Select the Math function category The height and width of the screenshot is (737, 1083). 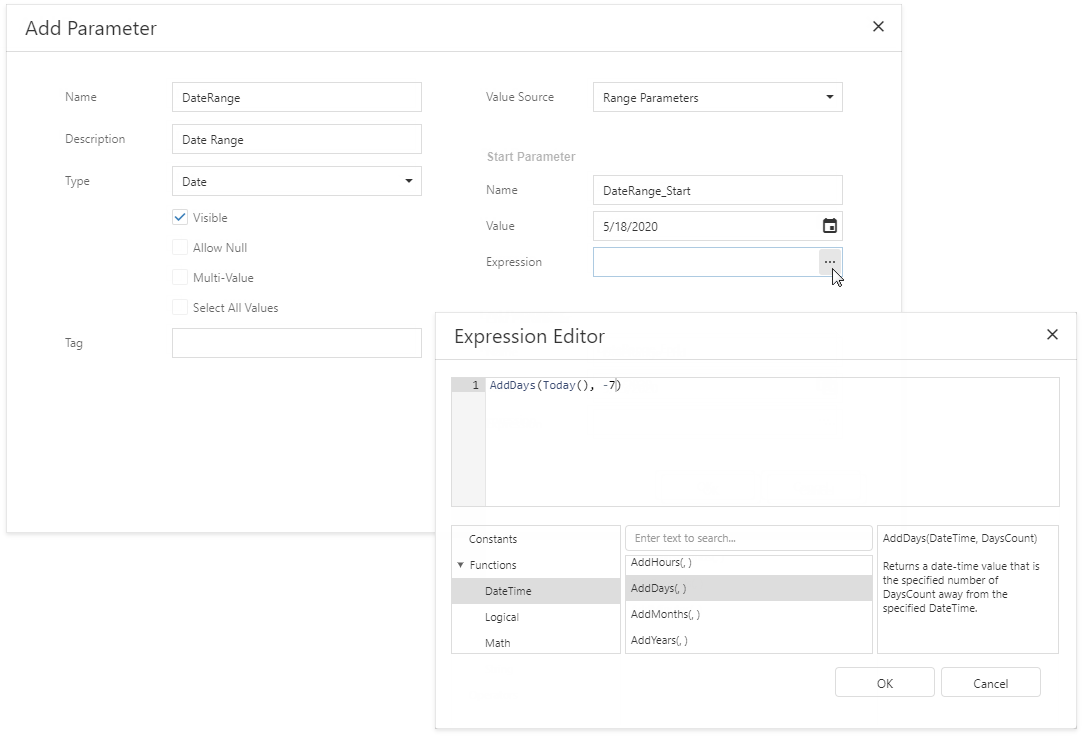[497, 642]
